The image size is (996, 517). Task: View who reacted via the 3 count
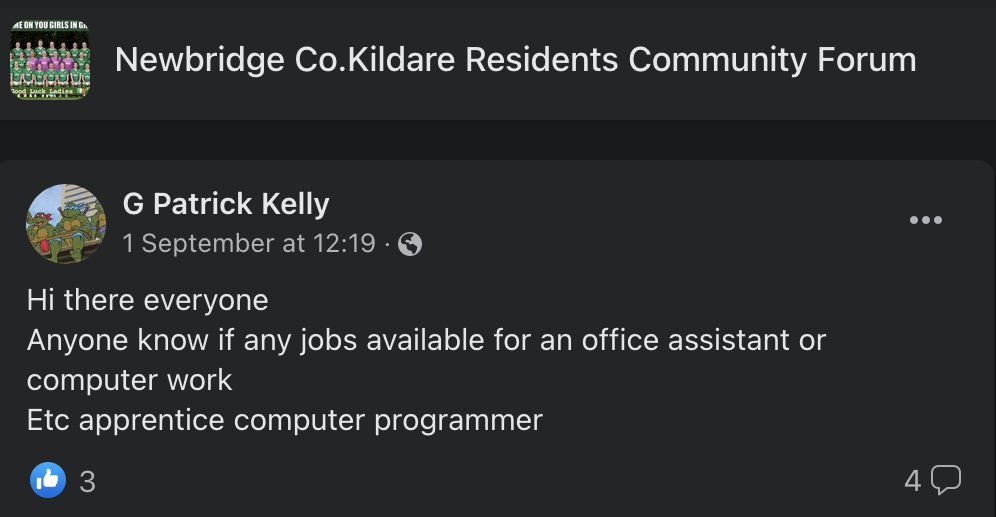(x=87, y=482)
